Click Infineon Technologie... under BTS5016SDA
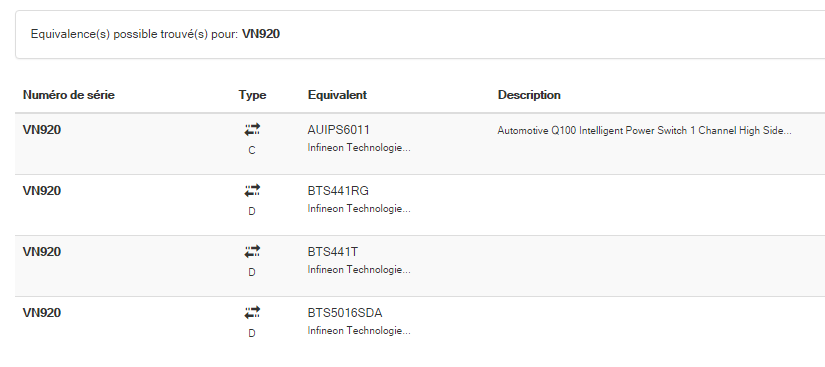Viewport: 825px width, 367px height. (x=359, y=331)
